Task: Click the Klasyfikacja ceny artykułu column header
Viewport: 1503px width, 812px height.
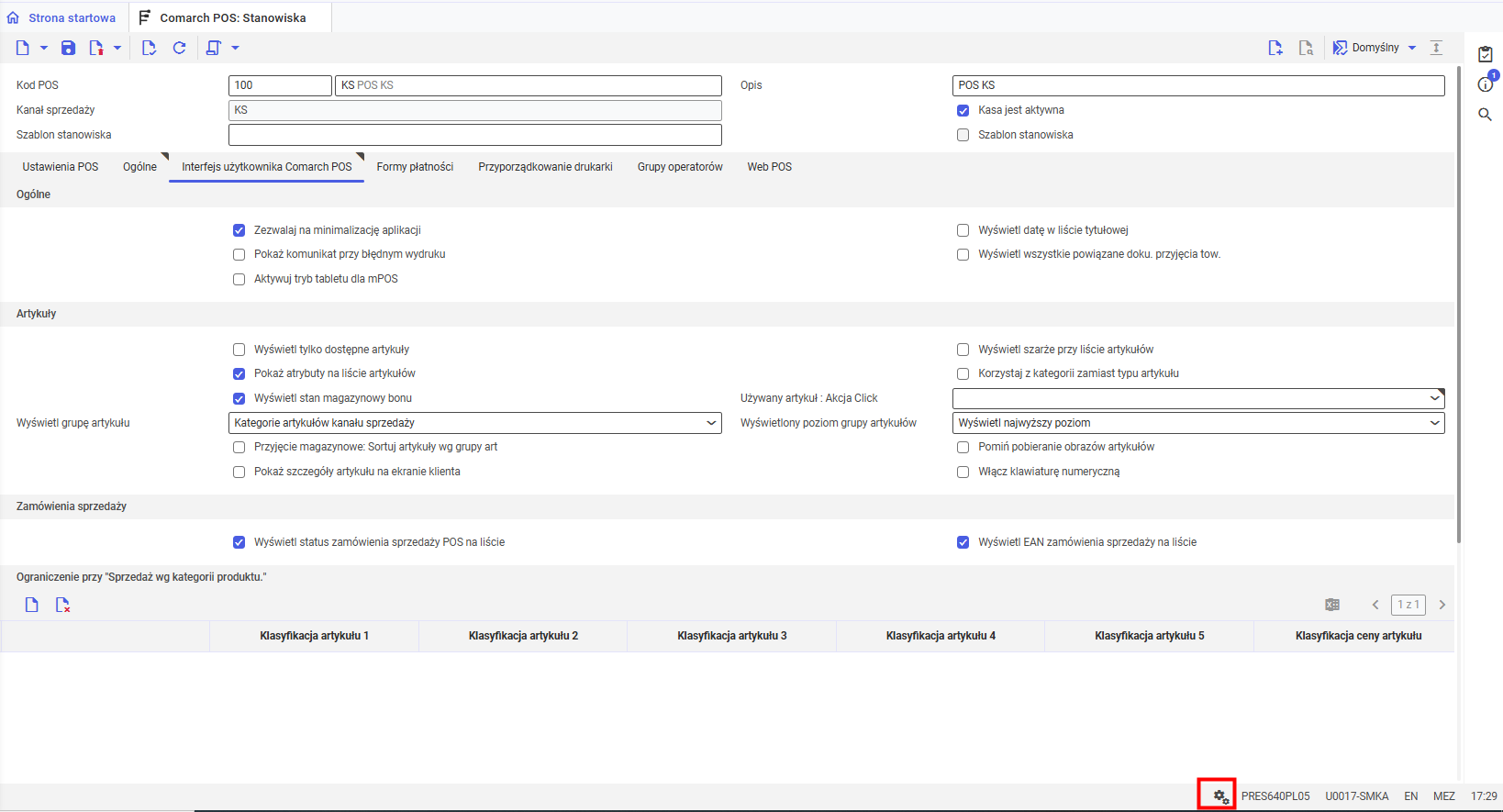Action: coord(1358,636)
